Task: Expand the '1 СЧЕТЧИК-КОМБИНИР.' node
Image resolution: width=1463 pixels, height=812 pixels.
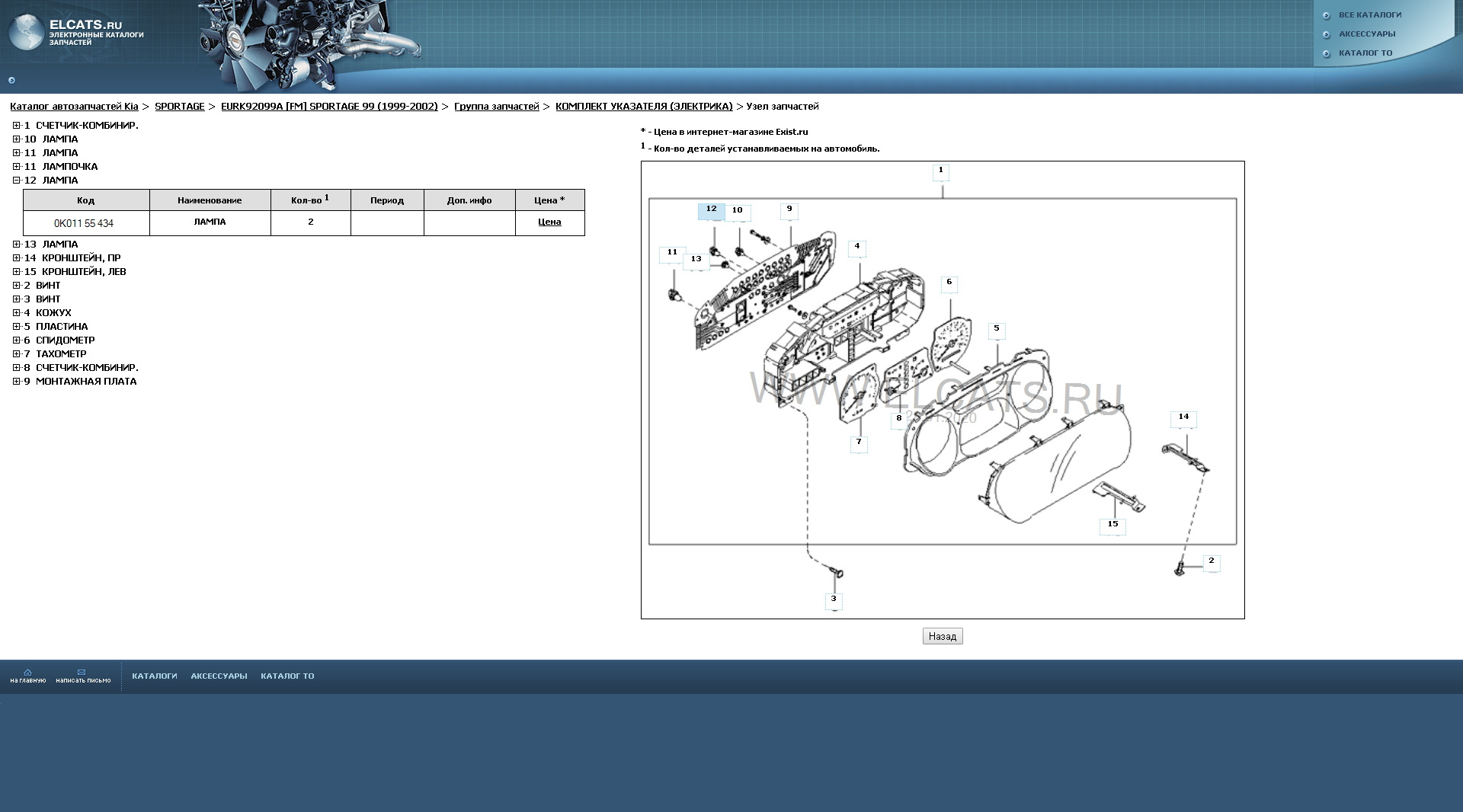Action: (17, 126)
